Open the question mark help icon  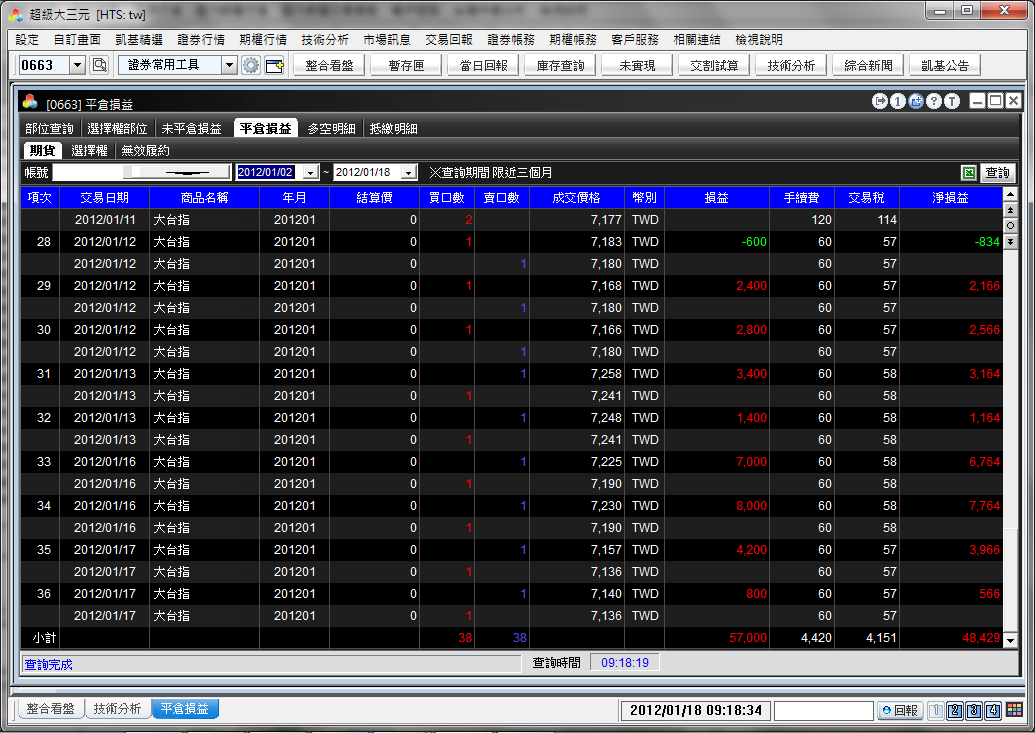point(933,101)
